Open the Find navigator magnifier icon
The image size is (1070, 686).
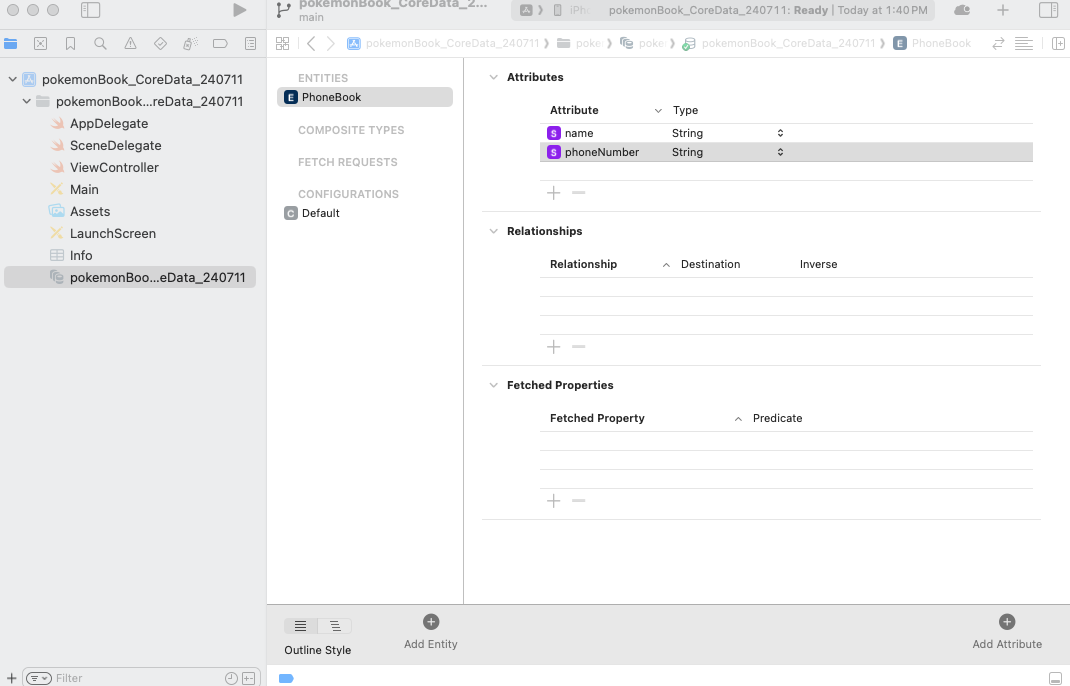[100, 44]
